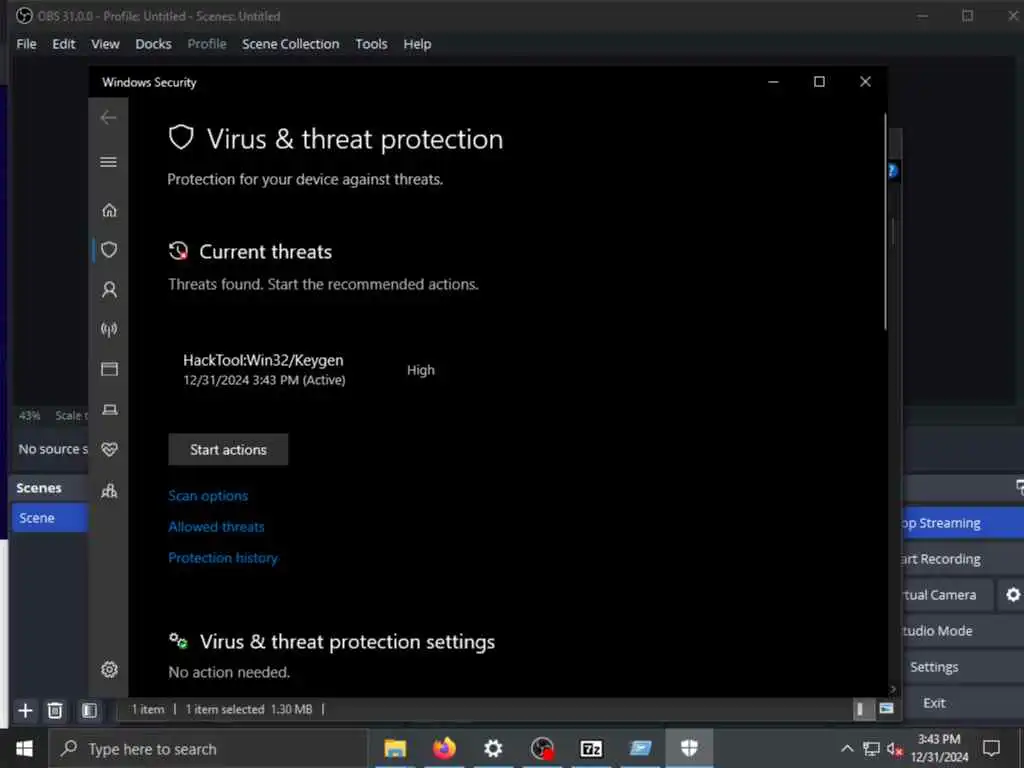
Task: Open the Help menu in OBS
Action: click(417, 44)
